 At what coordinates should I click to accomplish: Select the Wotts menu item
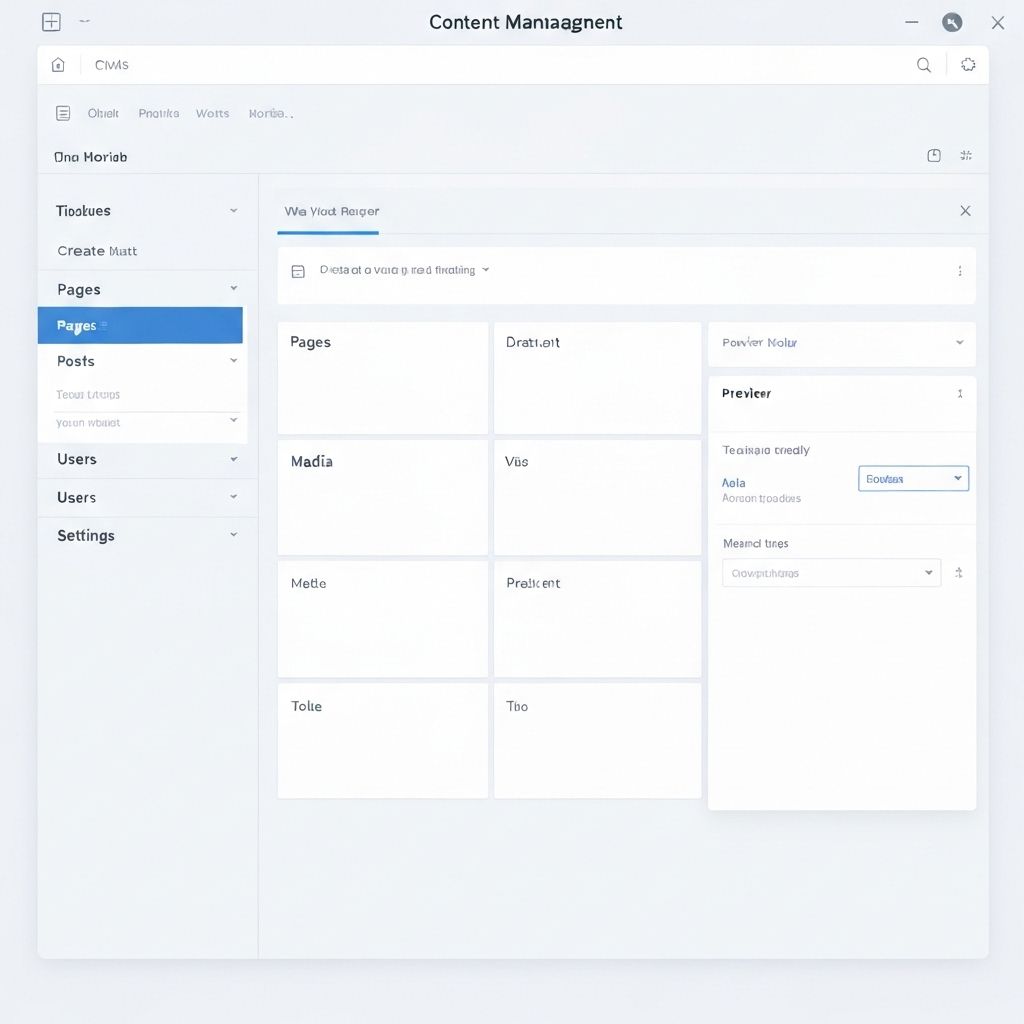pos(212,113)
